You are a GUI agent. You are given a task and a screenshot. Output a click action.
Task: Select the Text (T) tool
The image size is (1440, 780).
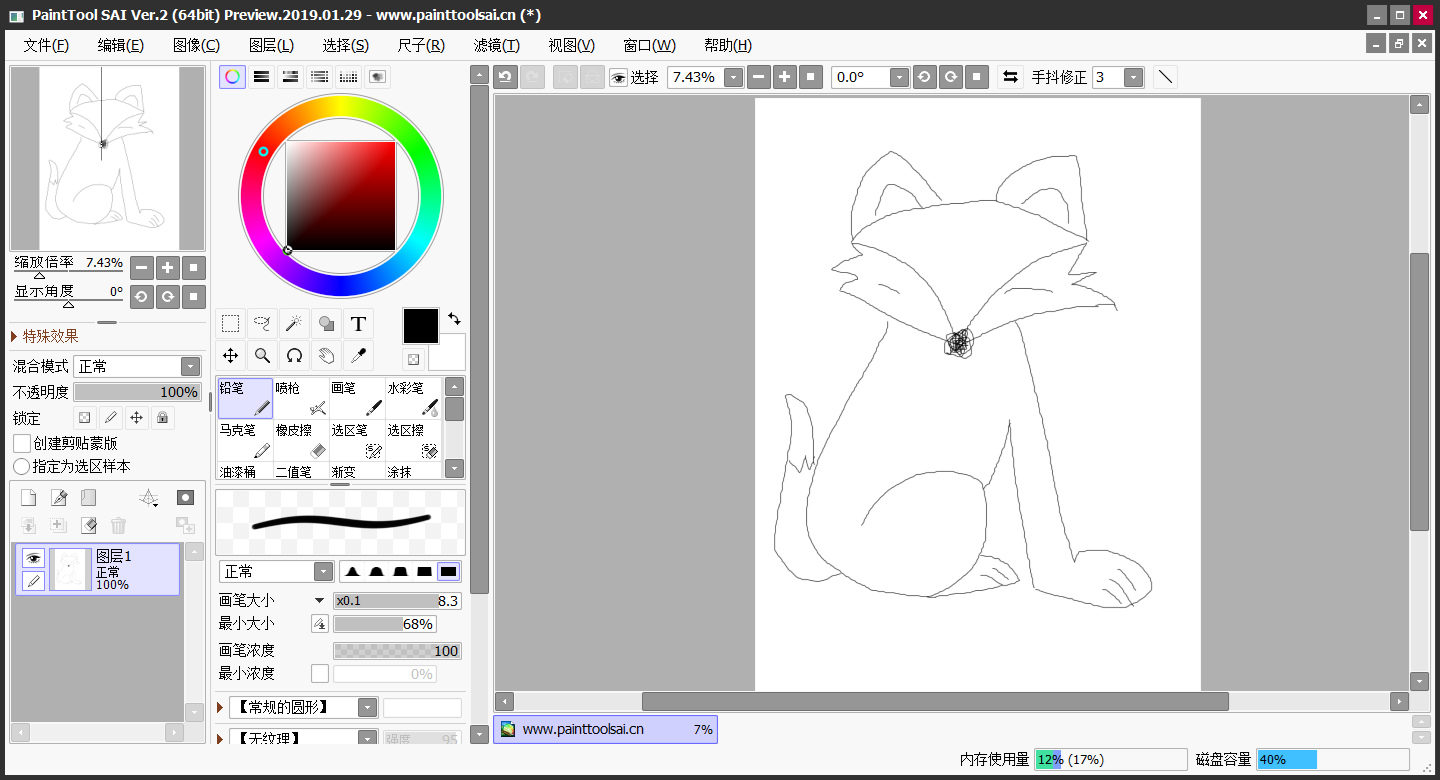358,324
